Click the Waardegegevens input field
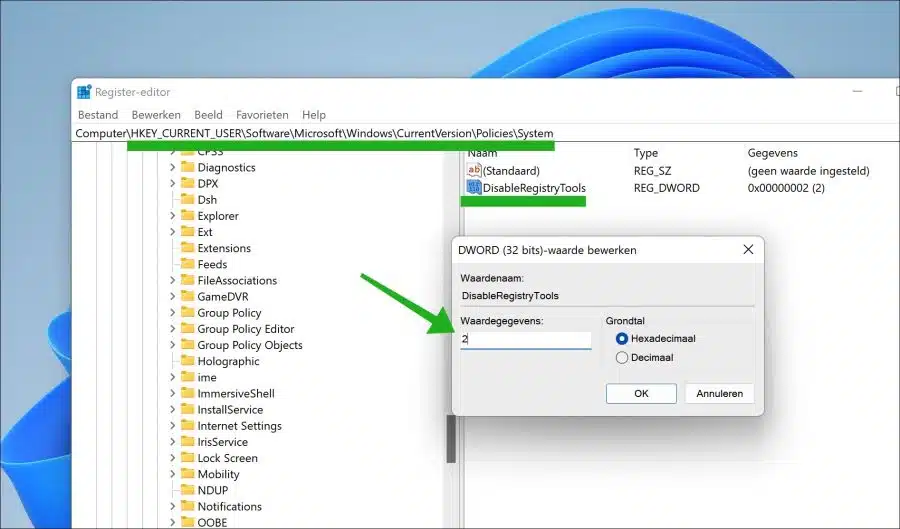 (x=526, y=339)
